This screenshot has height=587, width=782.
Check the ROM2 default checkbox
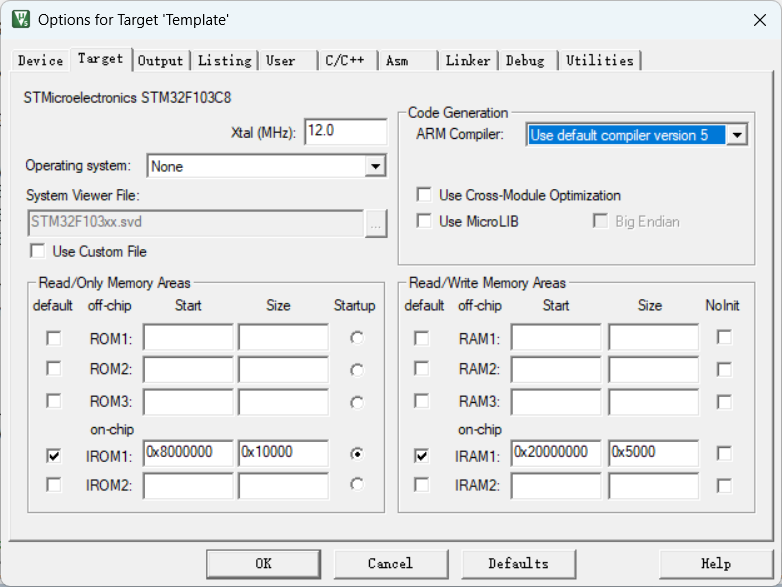pyautogui.click(x=53, y=369)
